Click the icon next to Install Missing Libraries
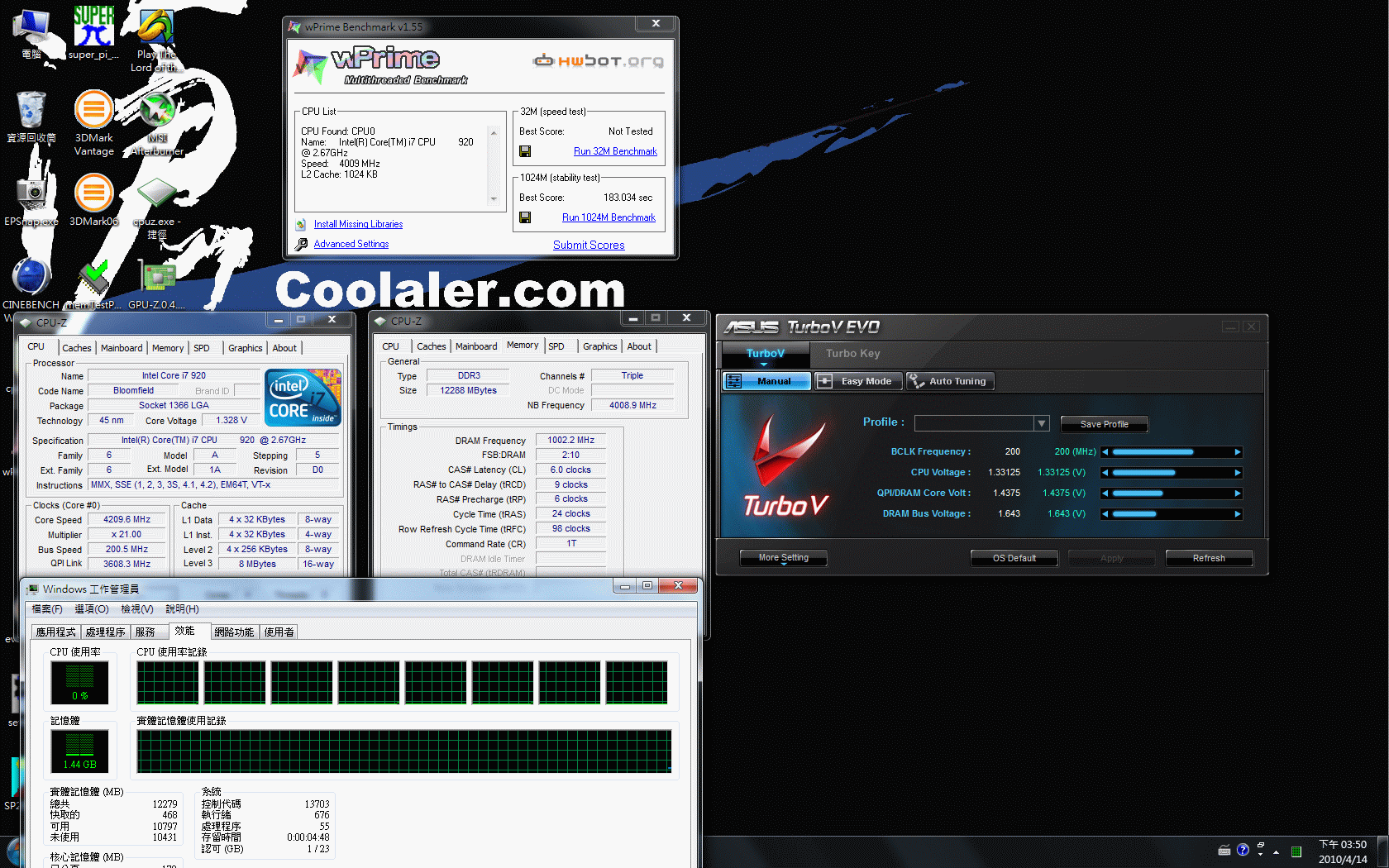1389x868 pixels. click(301, 224)
